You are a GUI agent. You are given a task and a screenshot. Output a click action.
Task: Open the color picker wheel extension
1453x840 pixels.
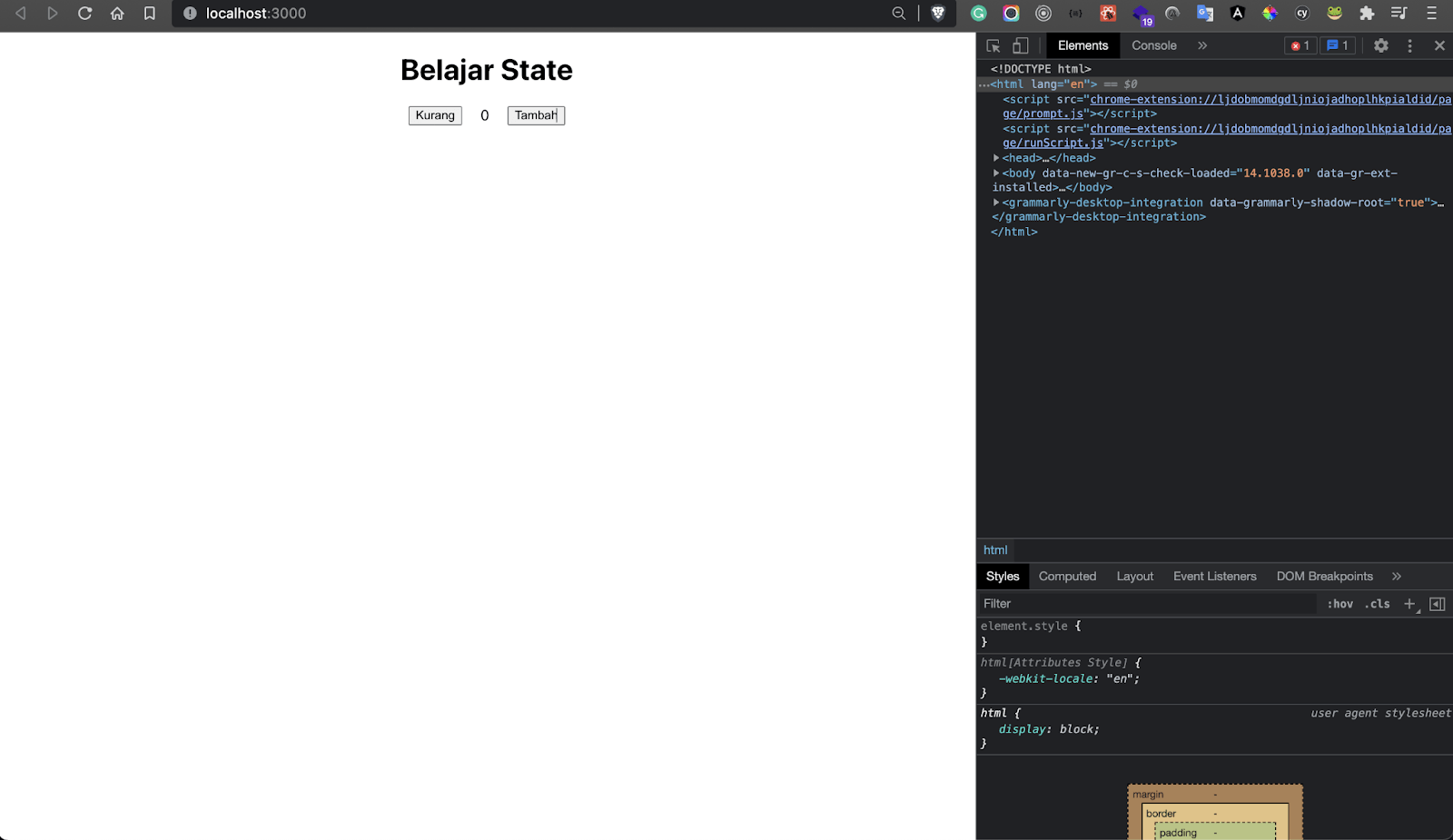pos(1270,14)
